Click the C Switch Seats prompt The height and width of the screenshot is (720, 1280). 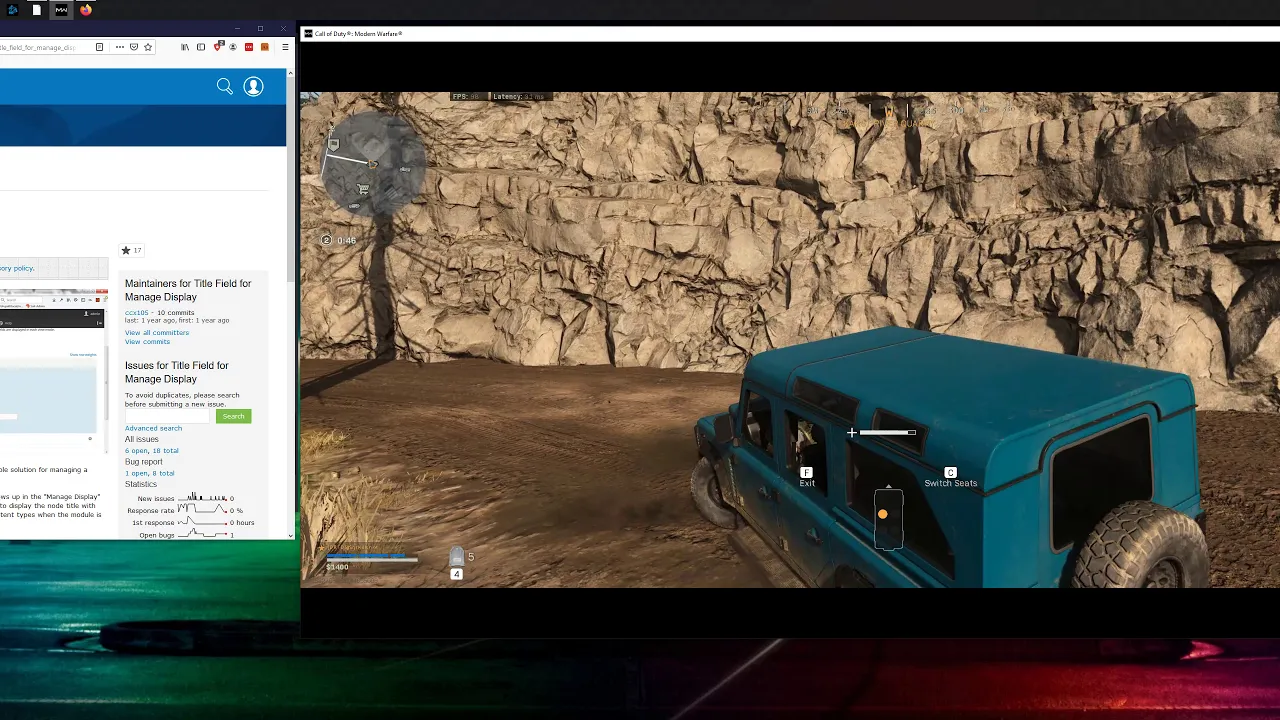click(950, 478)
